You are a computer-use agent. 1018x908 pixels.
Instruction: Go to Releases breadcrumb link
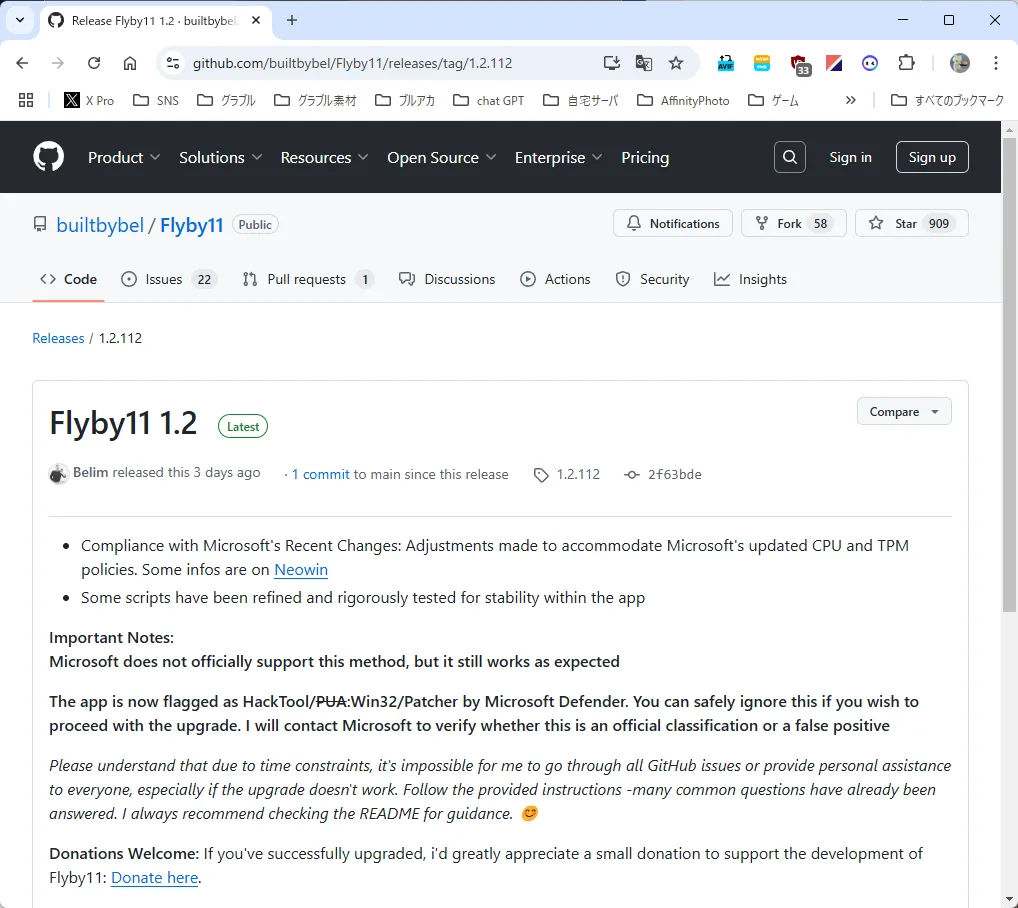click(x=58, y=338)
